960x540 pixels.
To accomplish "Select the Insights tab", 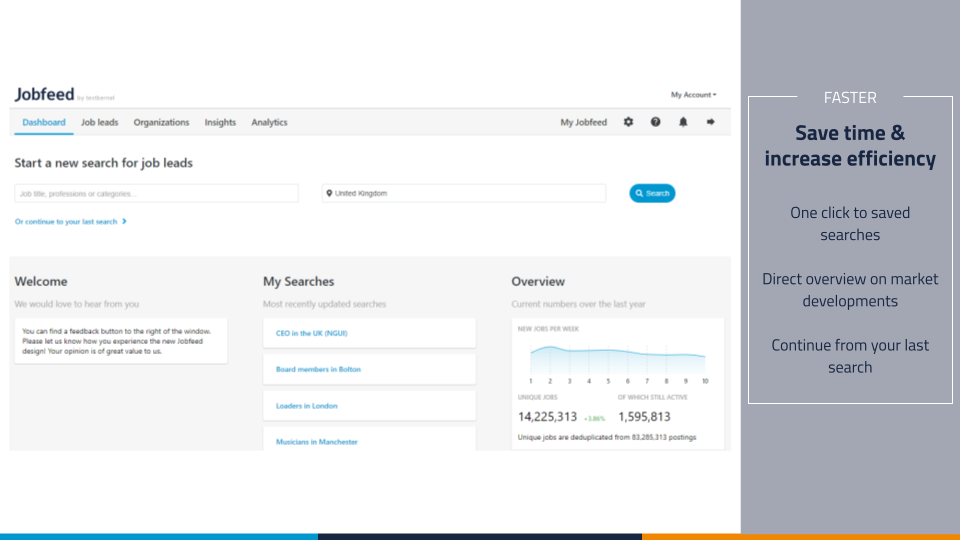I will click(220, 122).
